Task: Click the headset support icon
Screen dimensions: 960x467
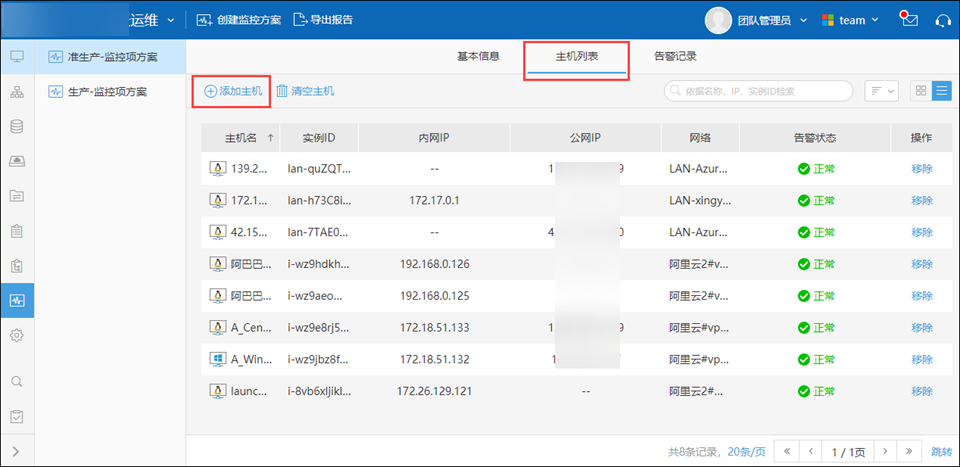Action: click(x=941, y=20)
